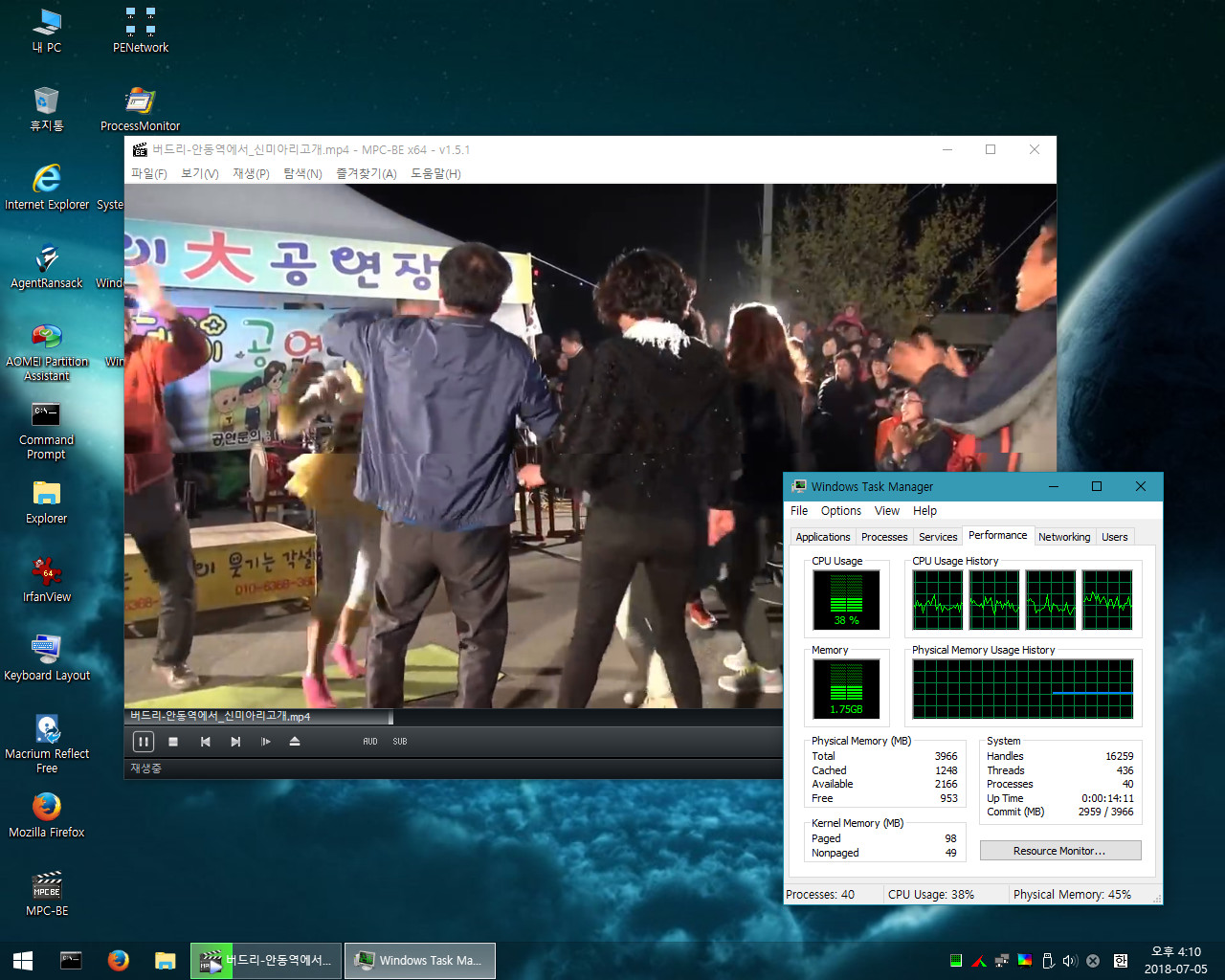Skip to the previous file in MPC-BE
This screenshot has height=980, width=1225.
205,742
